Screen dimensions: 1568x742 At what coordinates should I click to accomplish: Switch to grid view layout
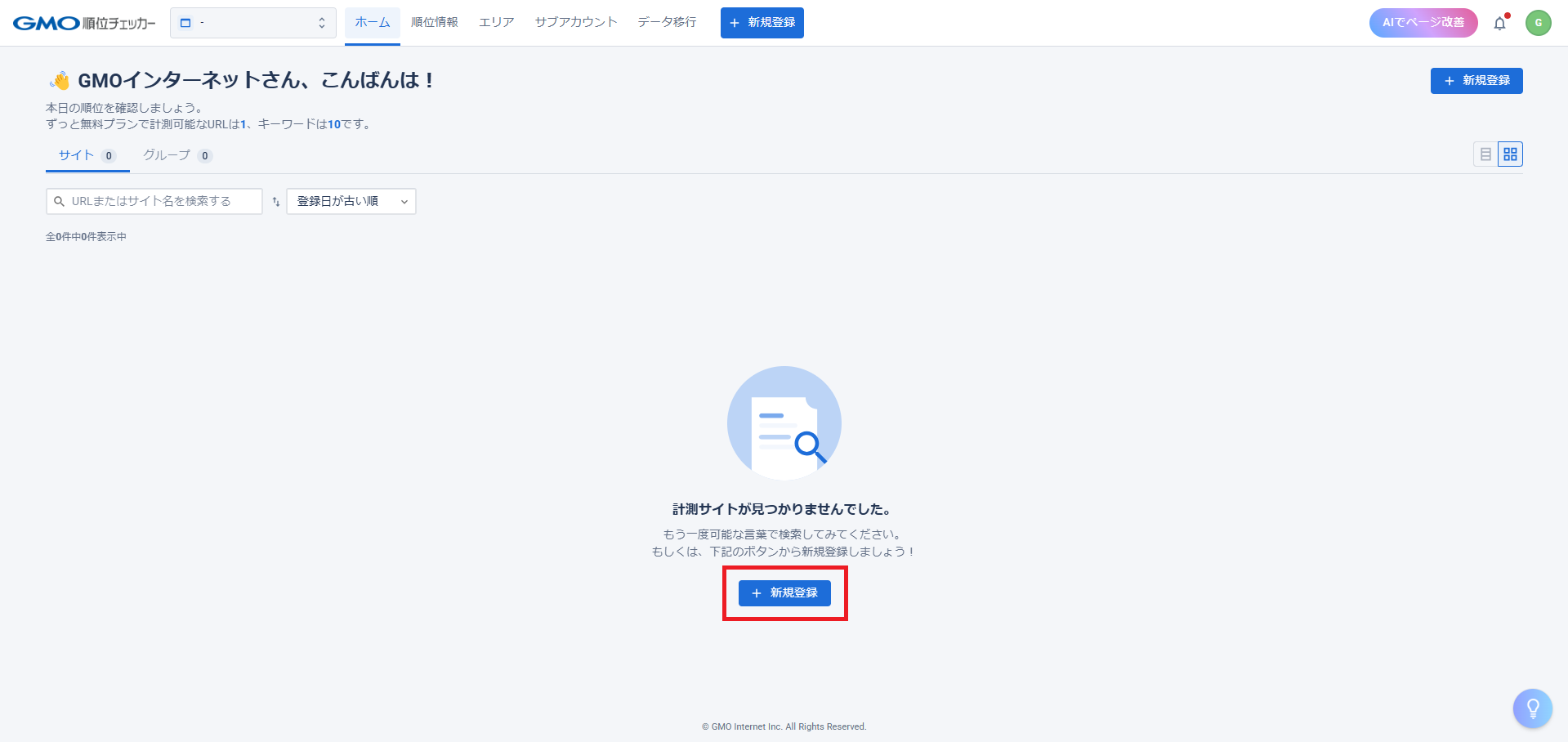click(x=1510, y=154)
